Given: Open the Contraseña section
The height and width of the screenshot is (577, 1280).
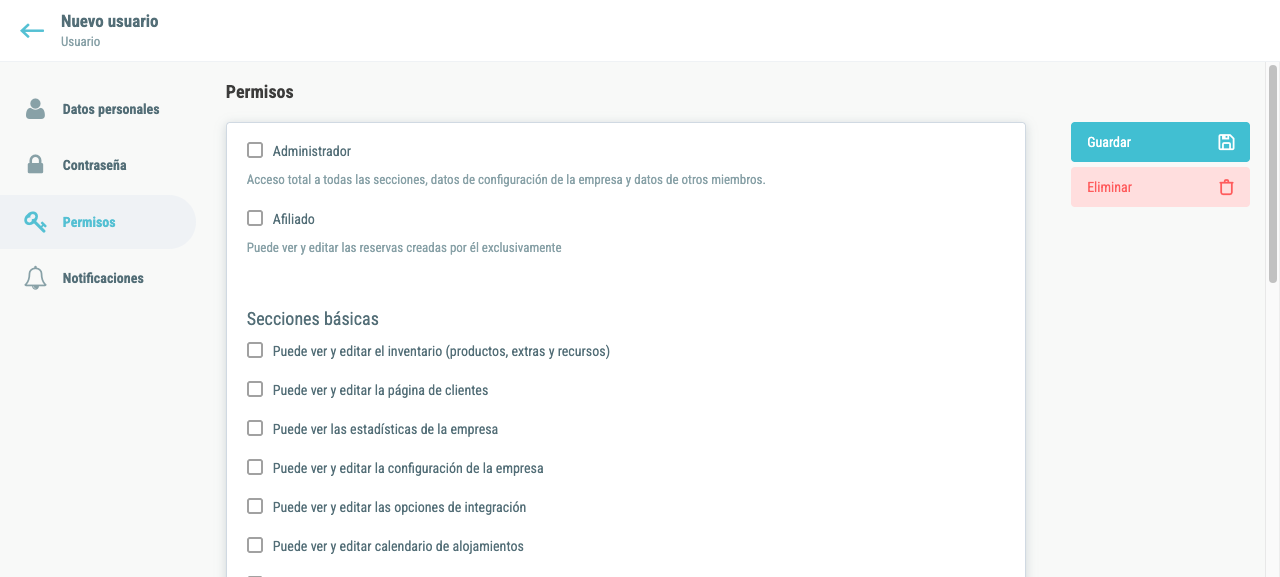Looking at the screenshot, I should (98, 165).
